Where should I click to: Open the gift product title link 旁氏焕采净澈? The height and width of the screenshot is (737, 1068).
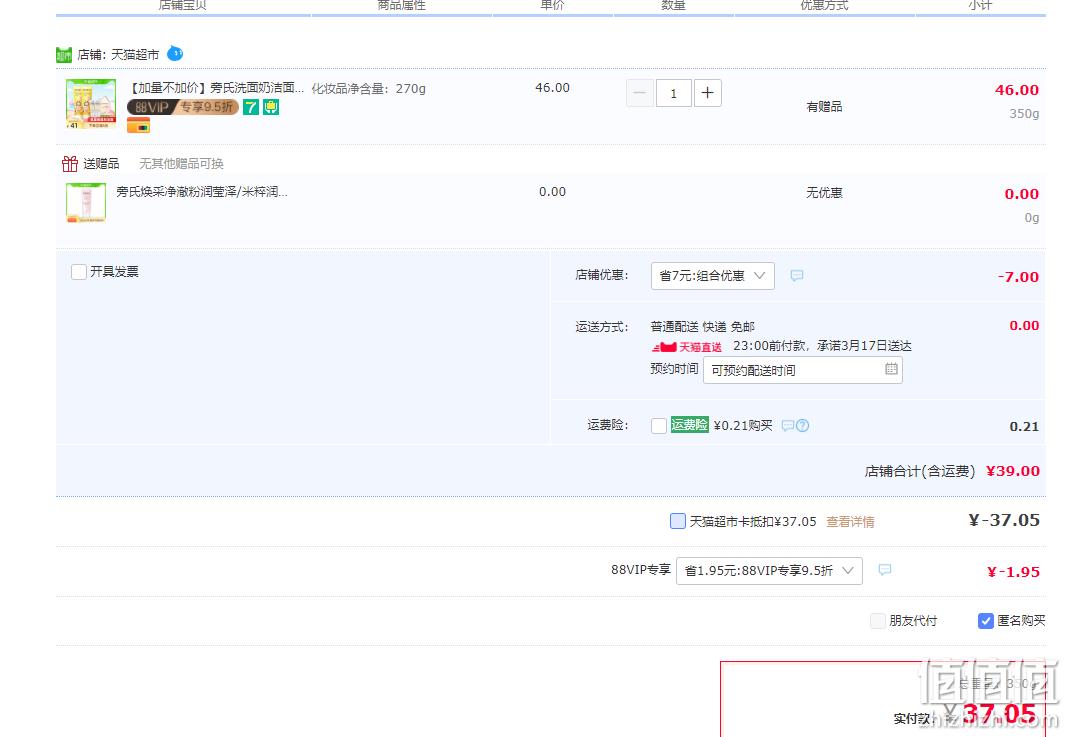pos(202,192)
